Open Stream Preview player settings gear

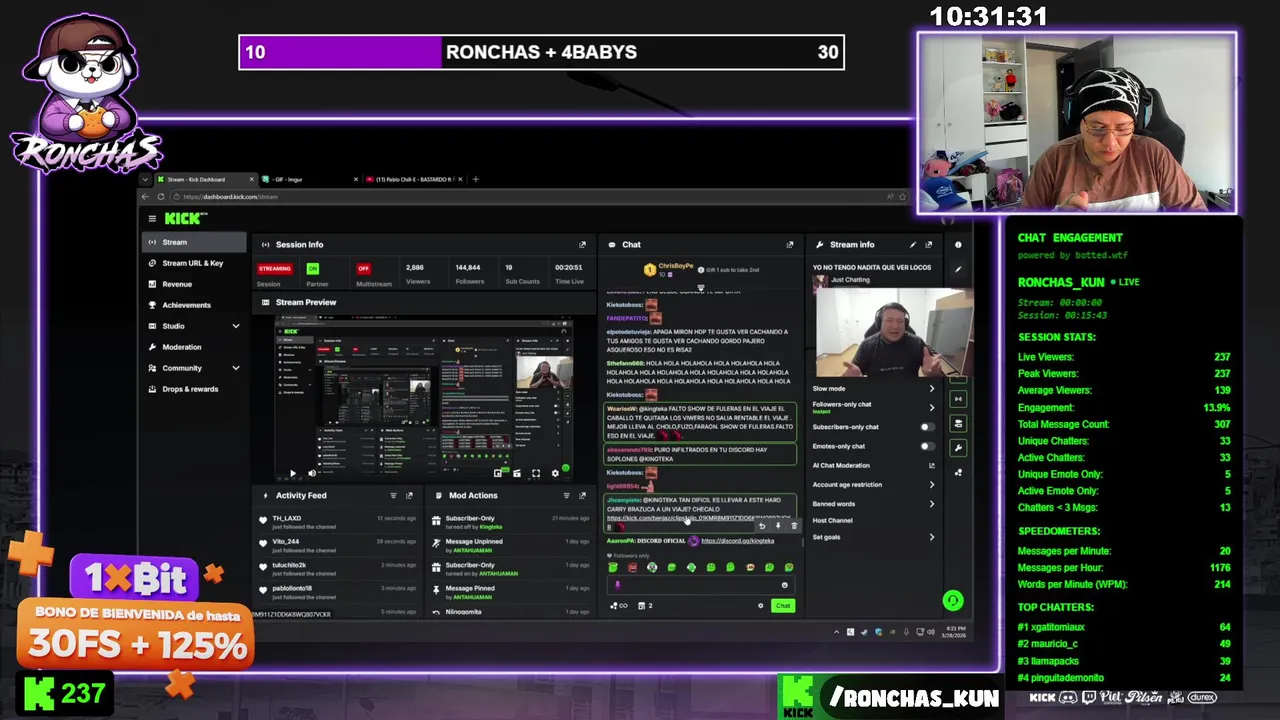[555, 473]
